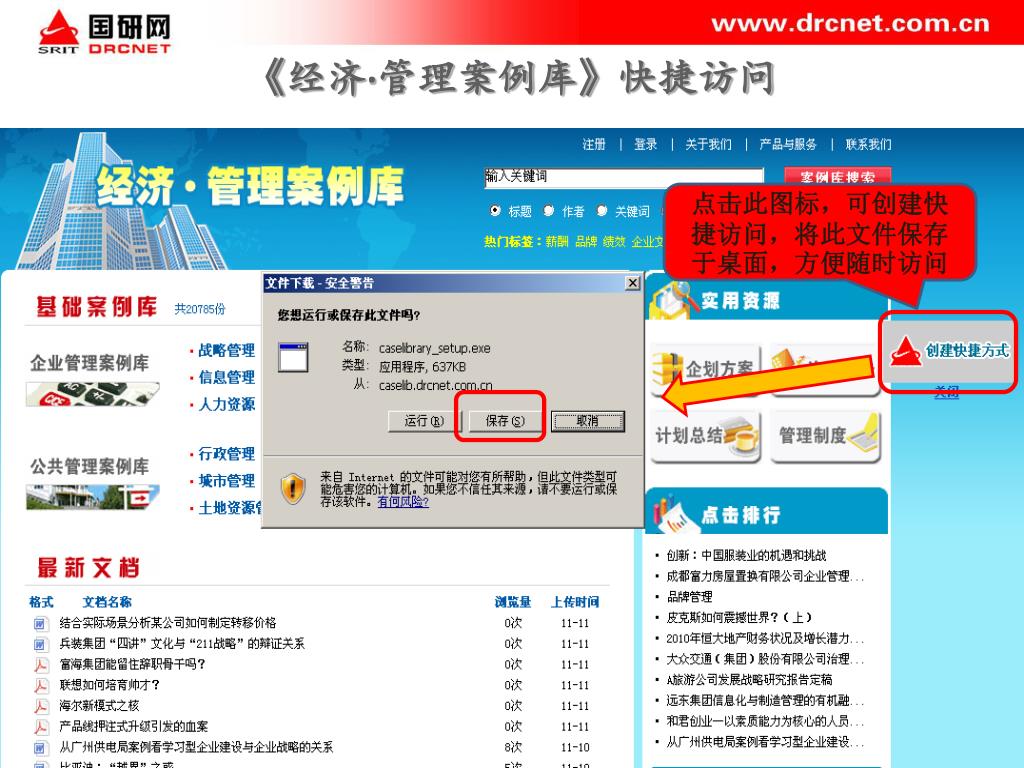
Task: Click the application file icon in dialog
Action: (x=293, y=357)
